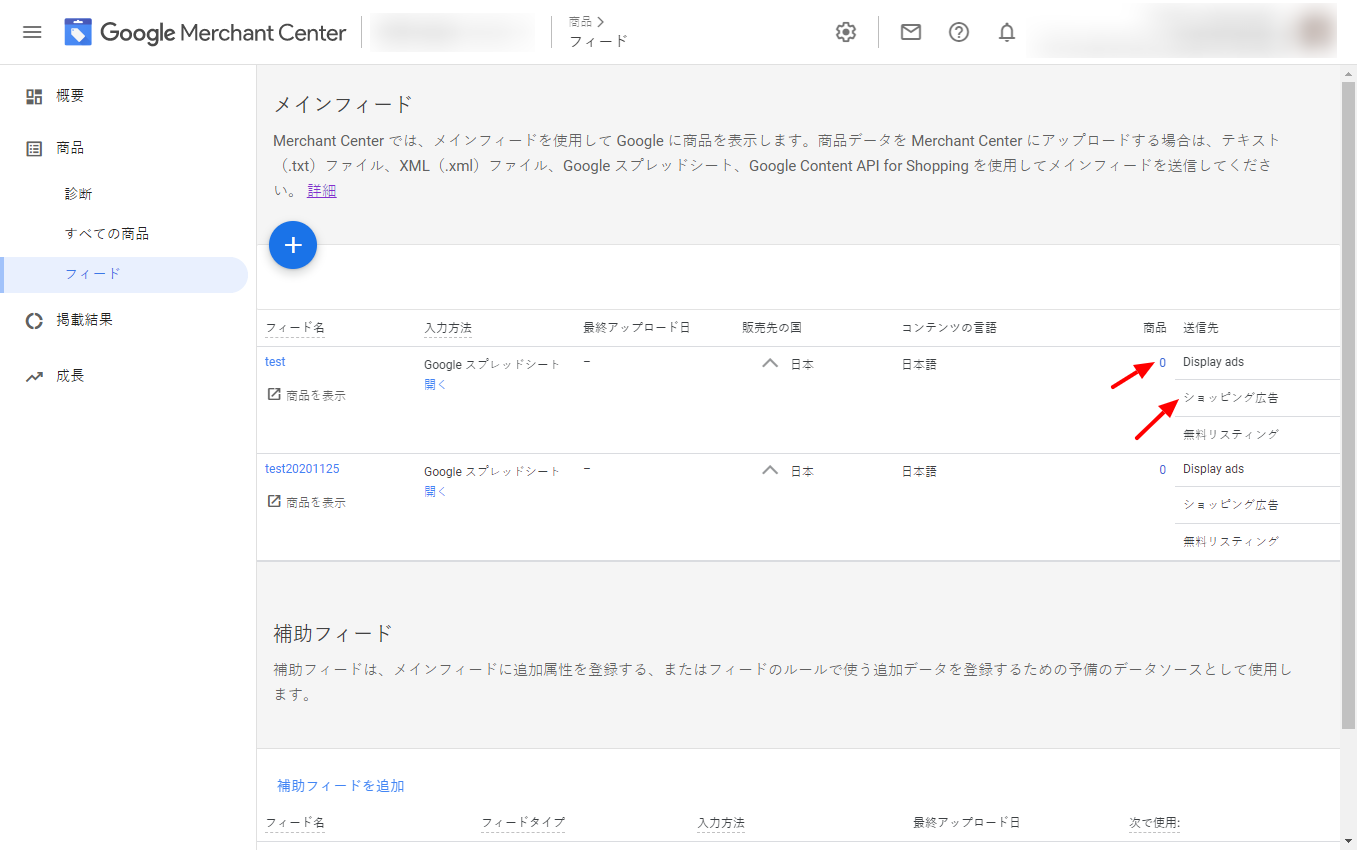Click the 最終アップロード日 header in main feeds
This screenshot has width=1357, height=850.
click(637, 328)
